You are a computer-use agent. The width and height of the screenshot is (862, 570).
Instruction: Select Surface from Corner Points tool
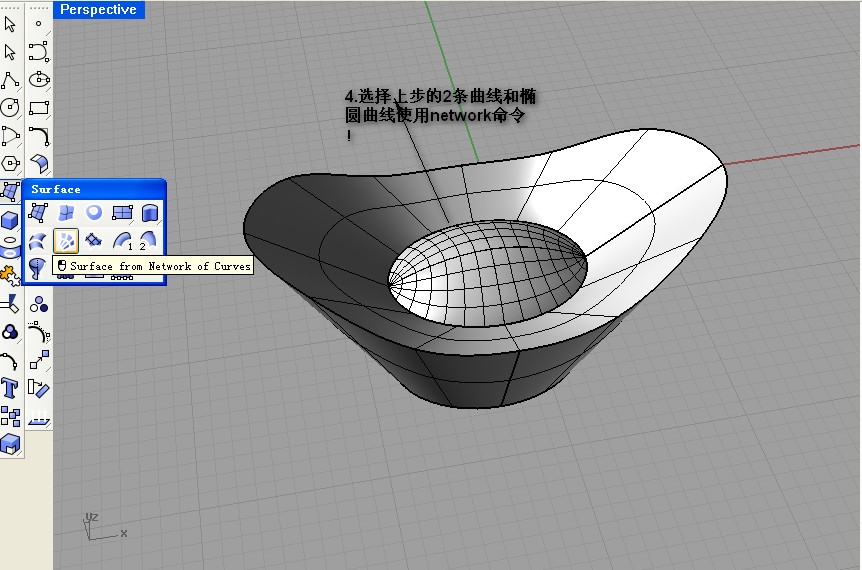point(37,213)
